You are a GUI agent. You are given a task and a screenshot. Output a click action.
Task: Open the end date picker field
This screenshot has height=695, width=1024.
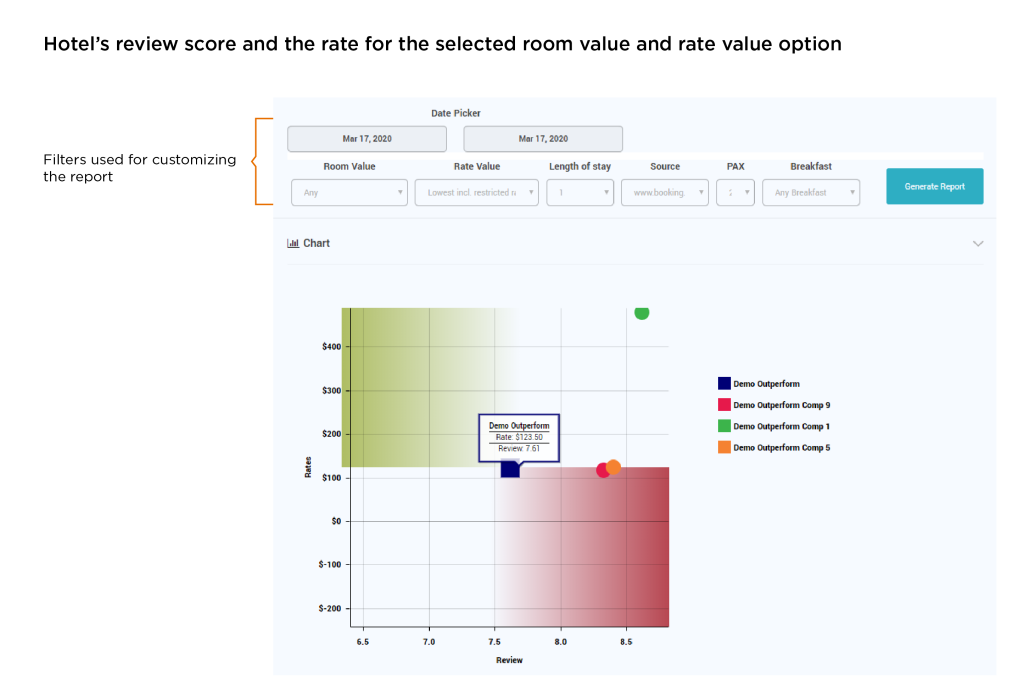[543, 138]
